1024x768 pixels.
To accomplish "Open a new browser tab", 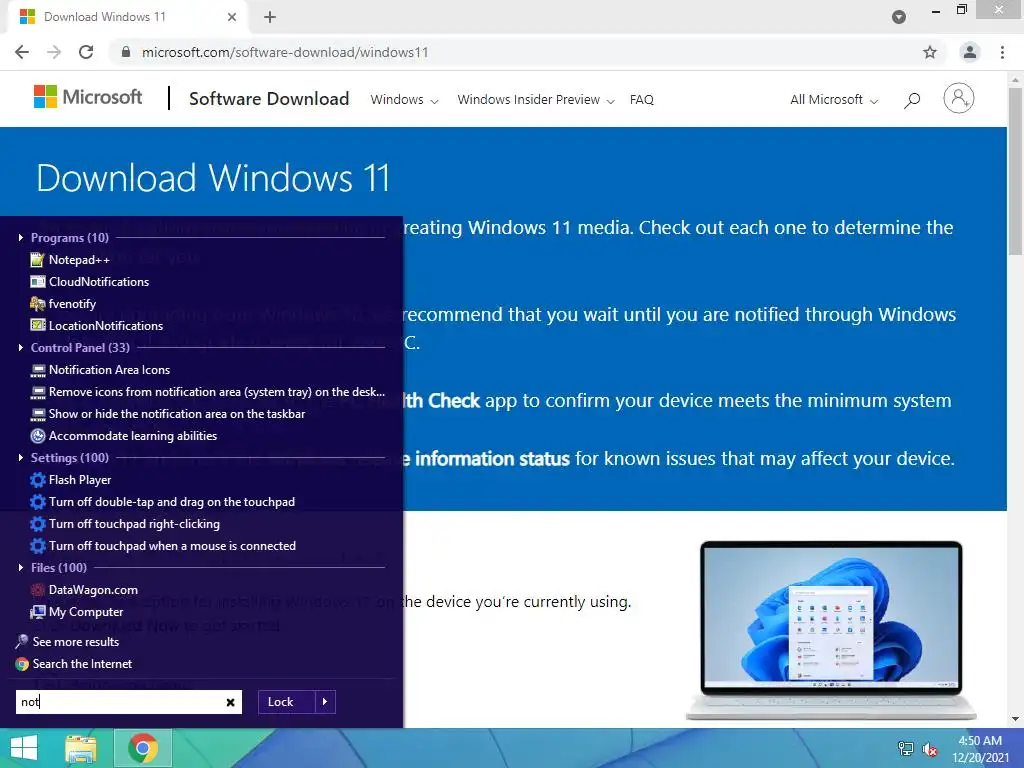I will click(270, 17).
